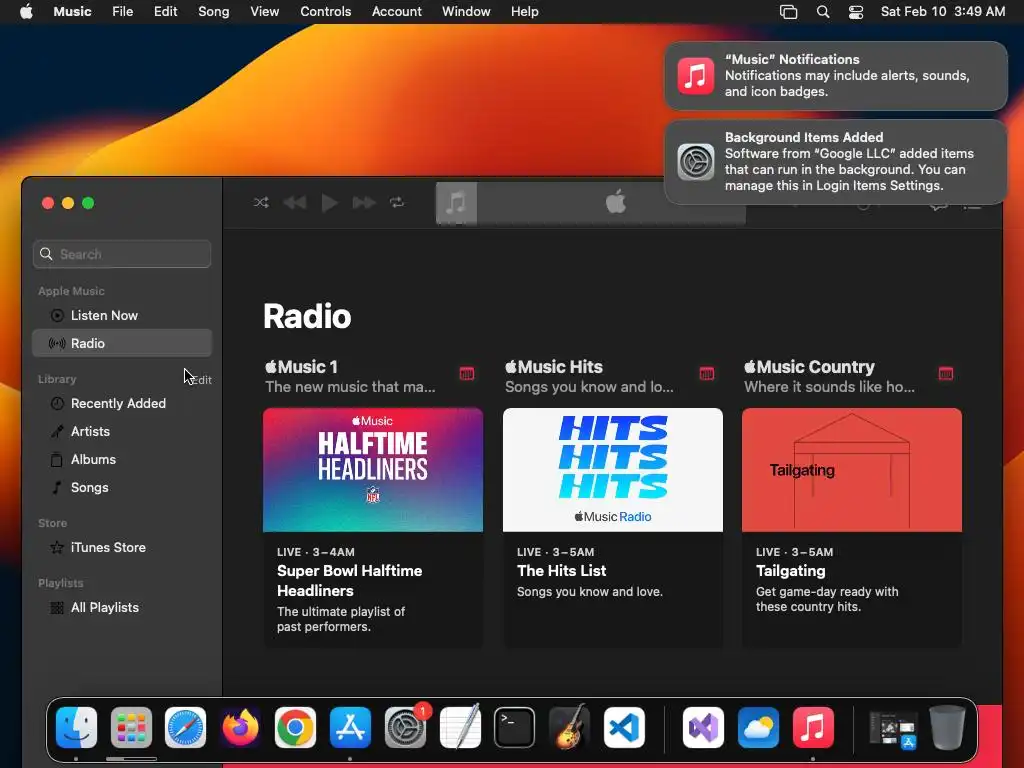Open Albums in the Library section
The height and width of the screenshot is (768, 1024).
click(x=122, y=460)
